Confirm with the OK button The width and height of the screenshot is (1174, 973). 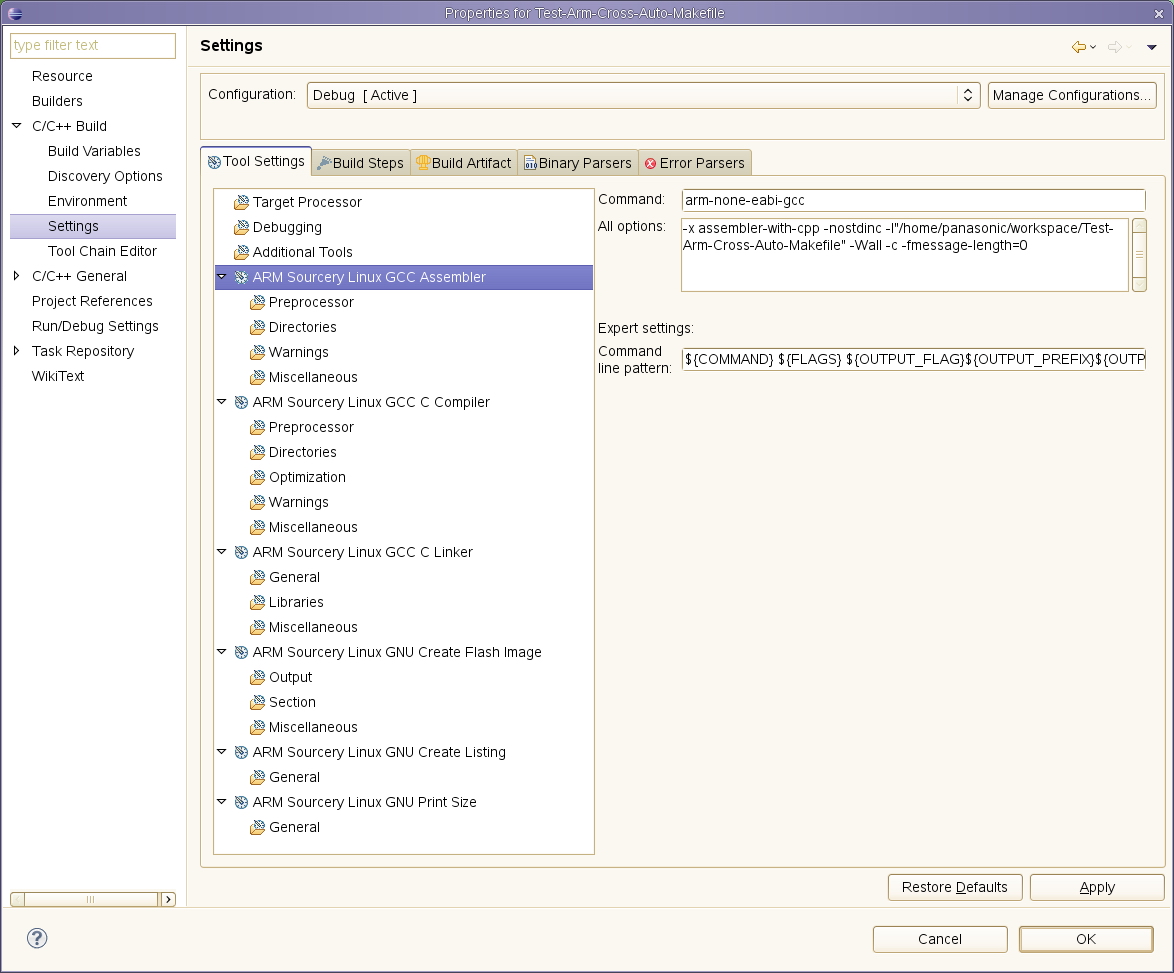pyautogui.click(x=1086, y=939)
